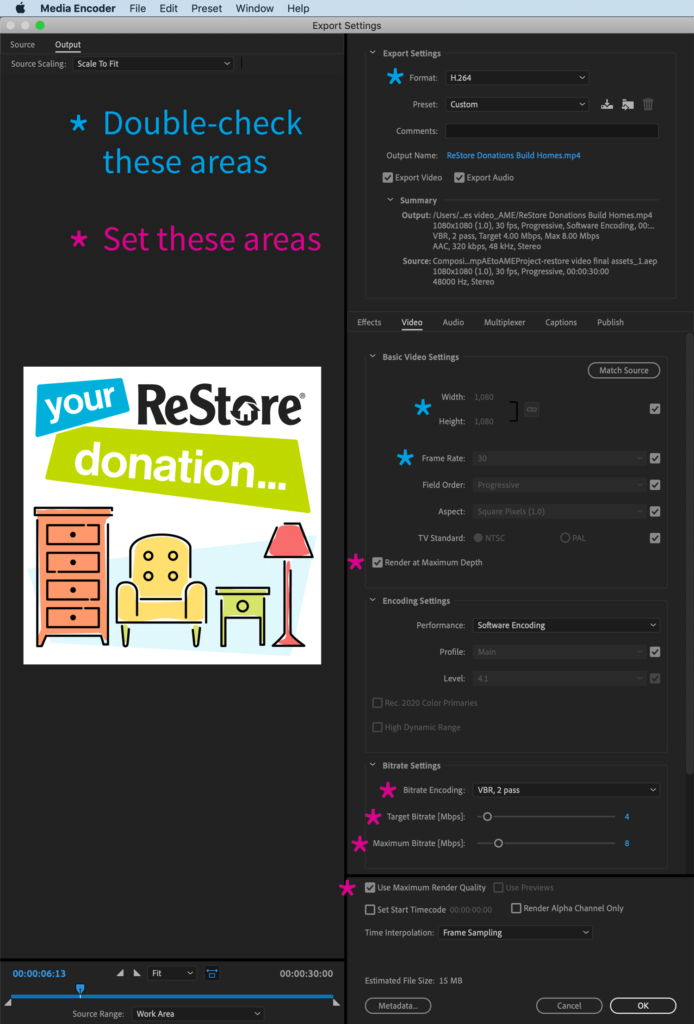
Task: Uncheck the Field Order match source checkbox
Action: click(655, 485)
